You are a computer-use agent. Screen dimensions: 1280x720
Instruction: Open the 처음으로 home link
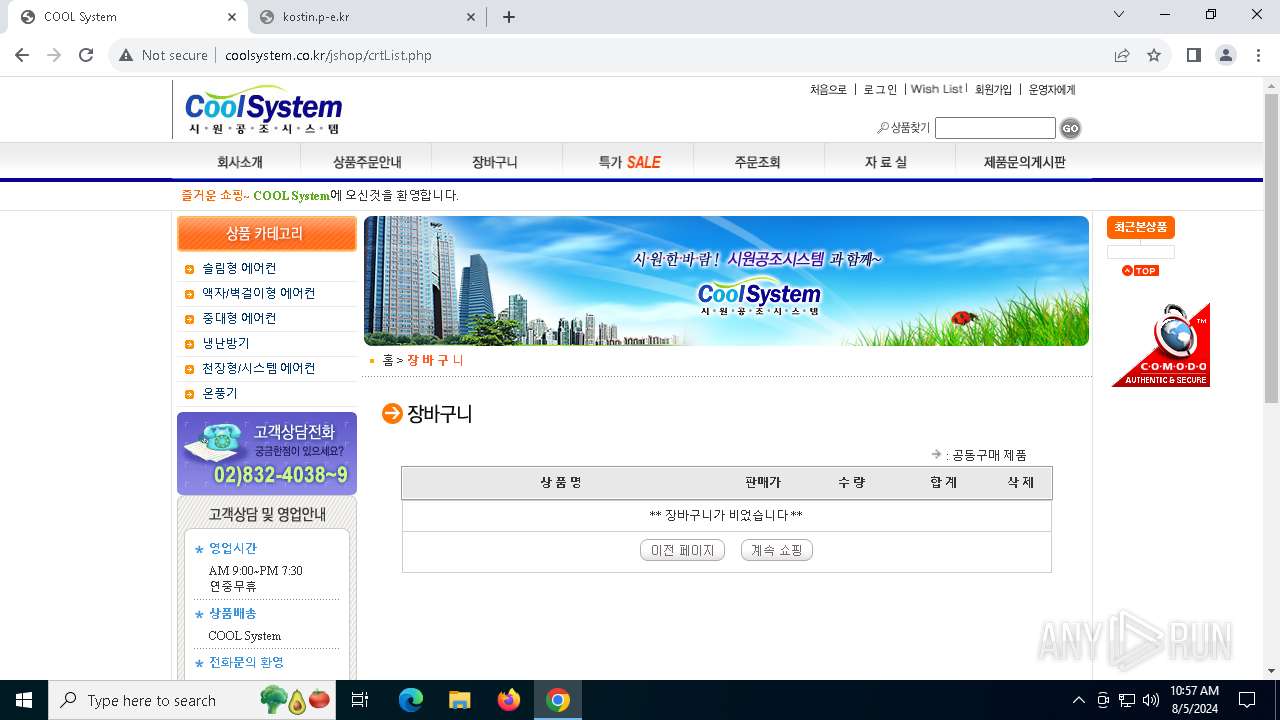tap(828, 89)
